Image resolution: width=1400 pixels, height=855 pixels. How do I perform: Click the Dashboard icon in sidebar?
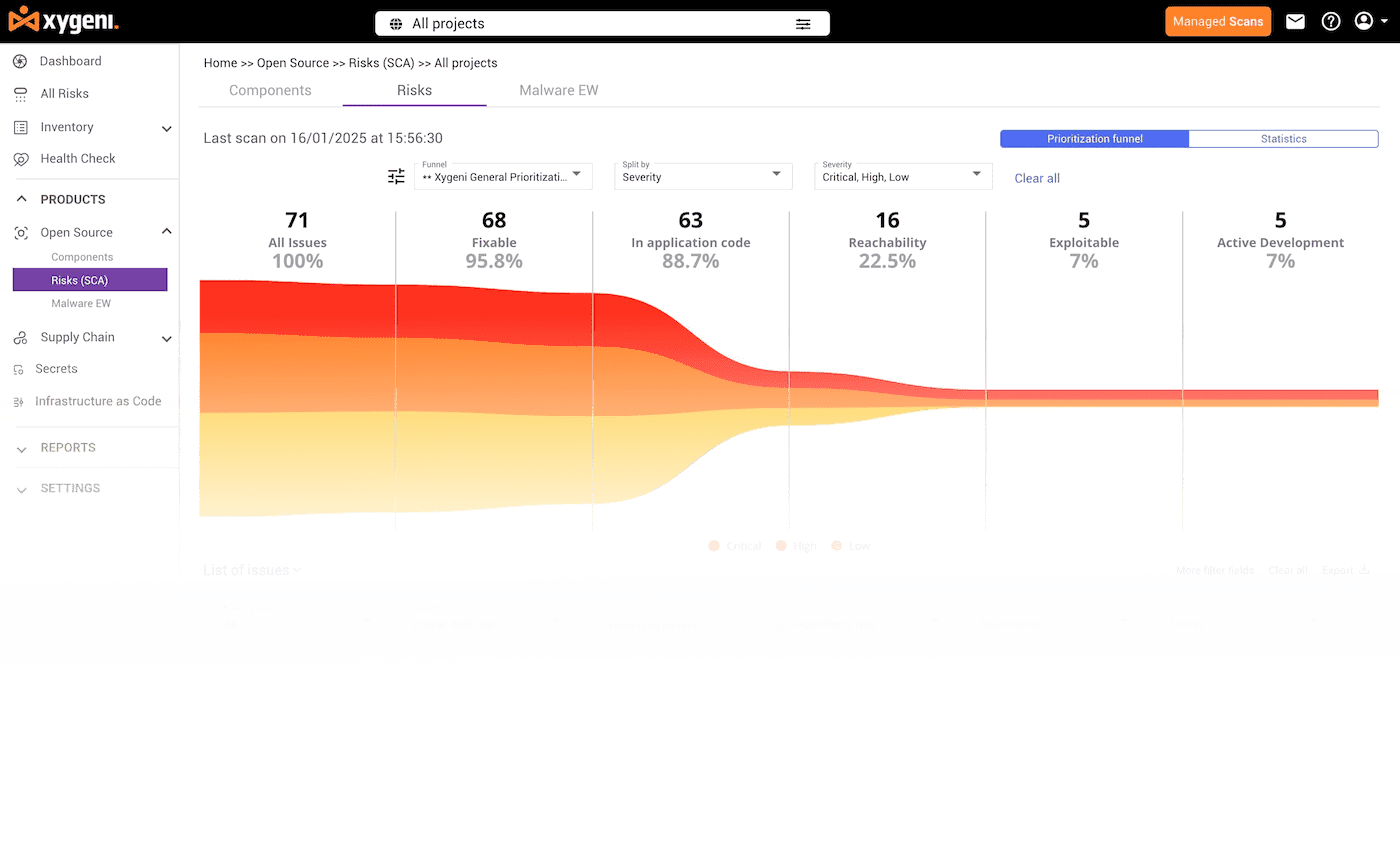click(x=20, y=62)
